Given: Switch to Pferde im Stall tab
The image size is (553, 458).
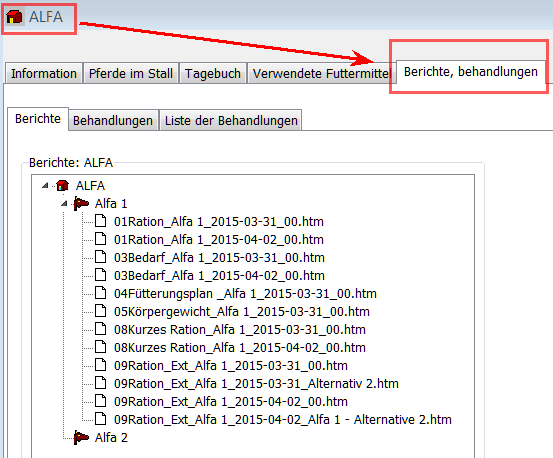Looking at the screenshot, I should [131, 73].
